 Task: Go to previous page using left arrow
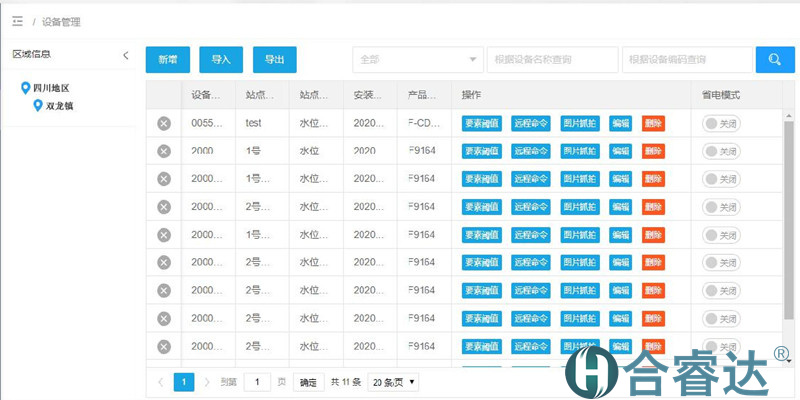click(161, 382)
